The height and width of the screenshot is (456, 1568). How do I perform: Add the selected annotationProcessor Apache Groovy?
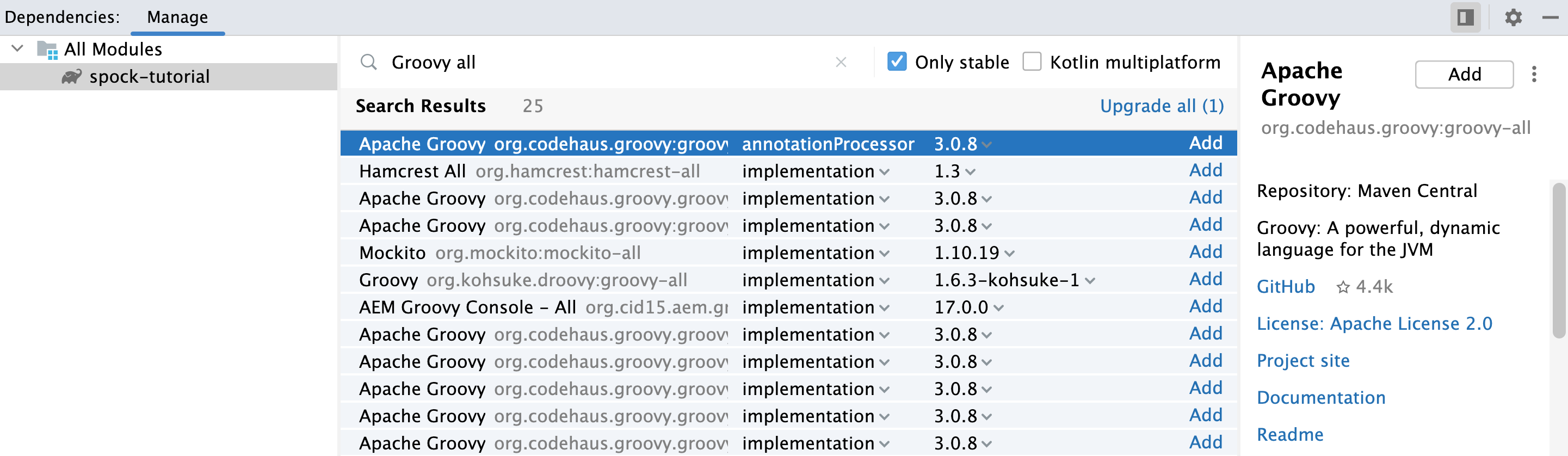1205,143
